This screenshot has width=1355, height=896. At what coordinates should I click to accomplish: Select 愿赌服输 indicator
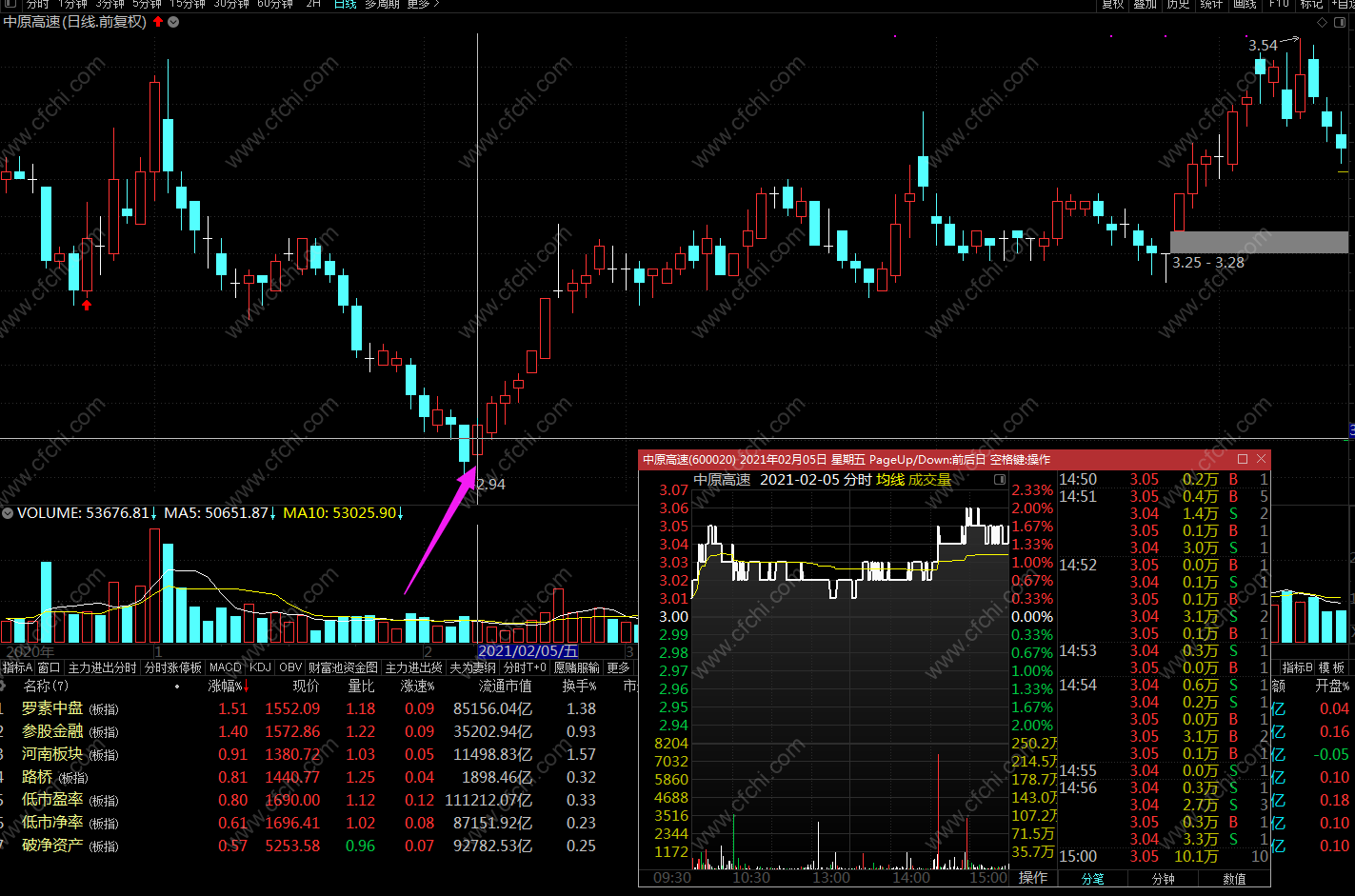coord(577,667)
